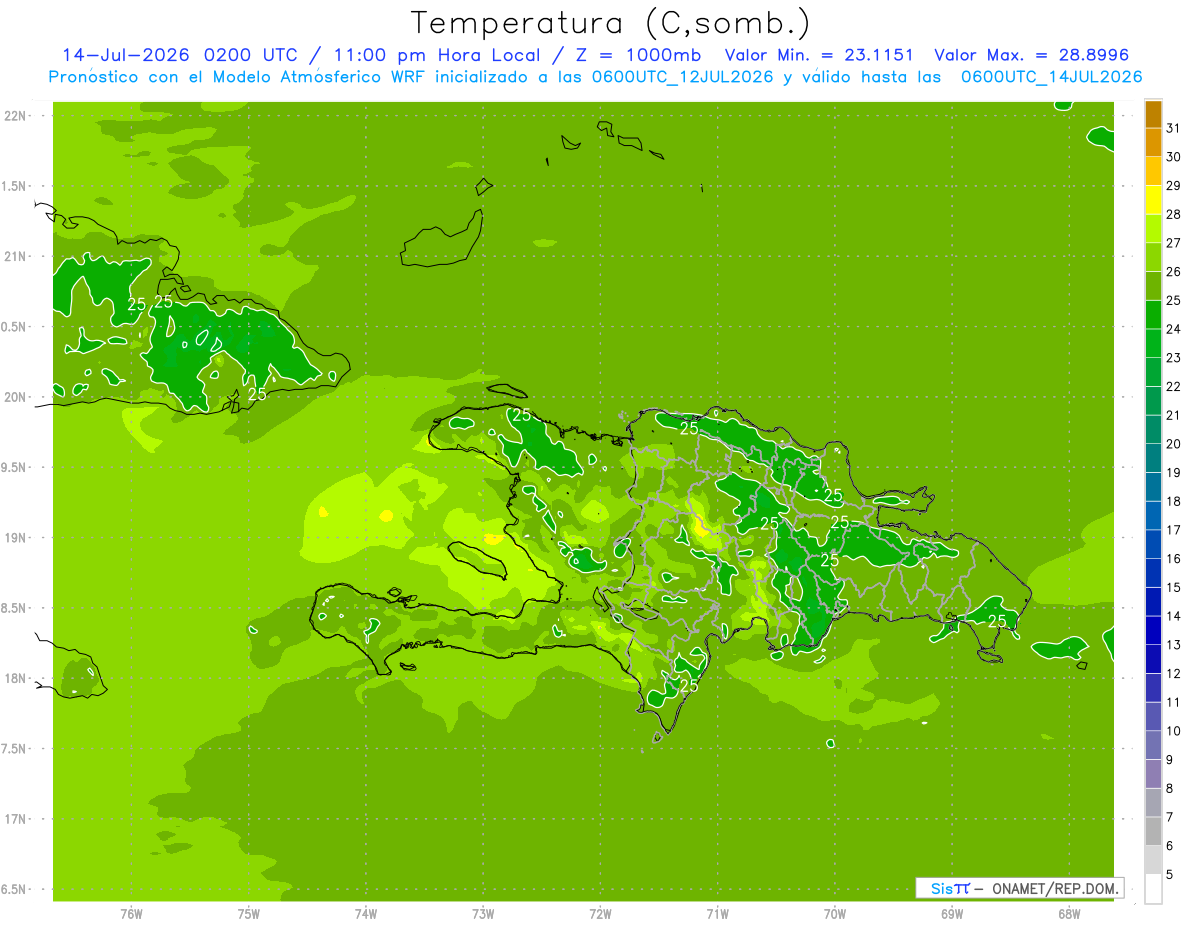The image size is (1200, 927).
Task: Click the '14-Jul-2026 0200 UTC' timestamp
Action: coord(180,55)
